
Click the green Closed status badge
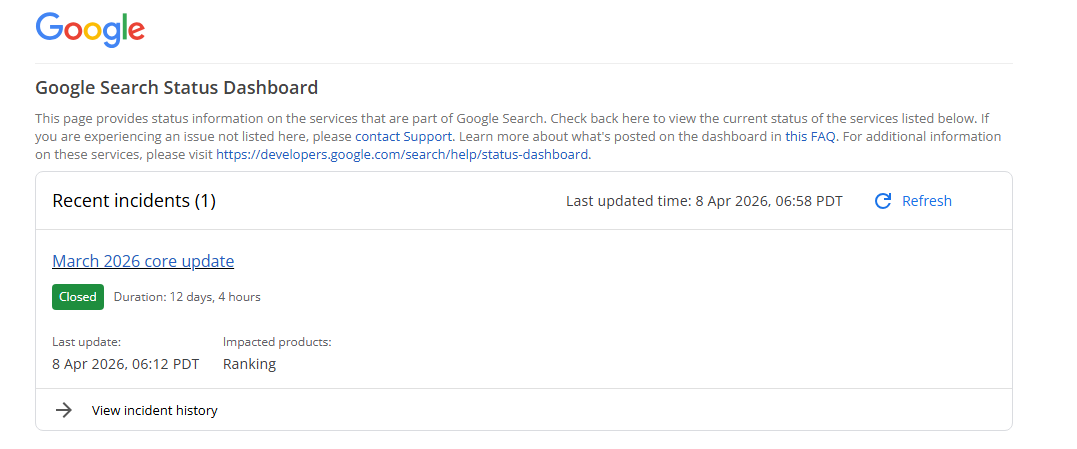[x=78, y=297]
